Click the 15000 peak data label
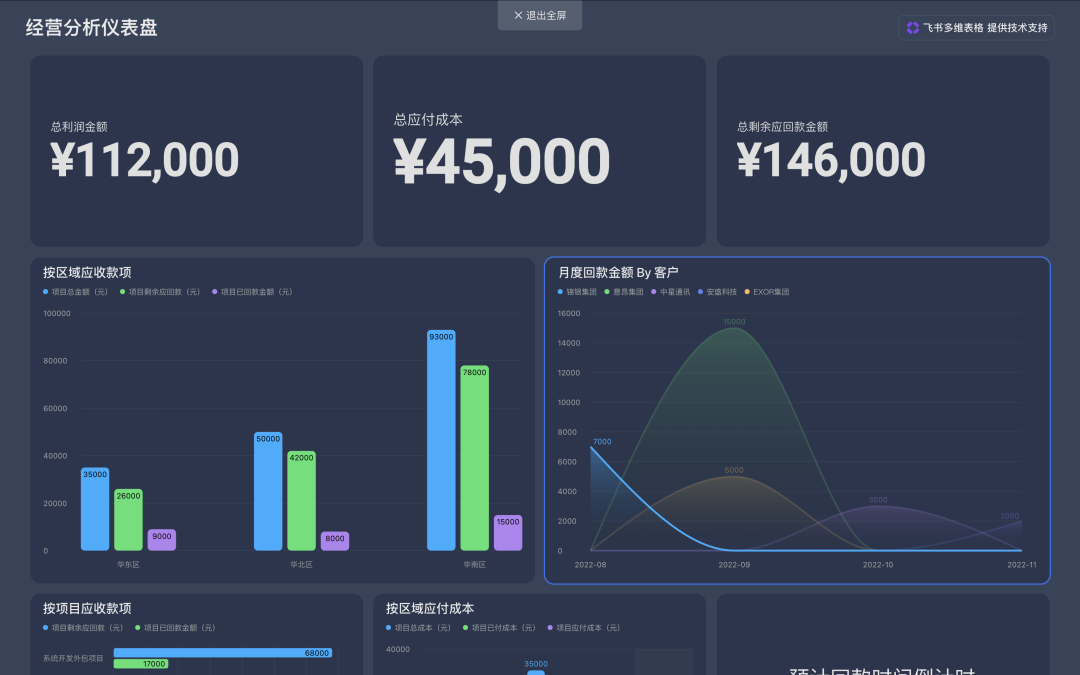Screen dimensions: 1080x675 click(x=734, y=322)
